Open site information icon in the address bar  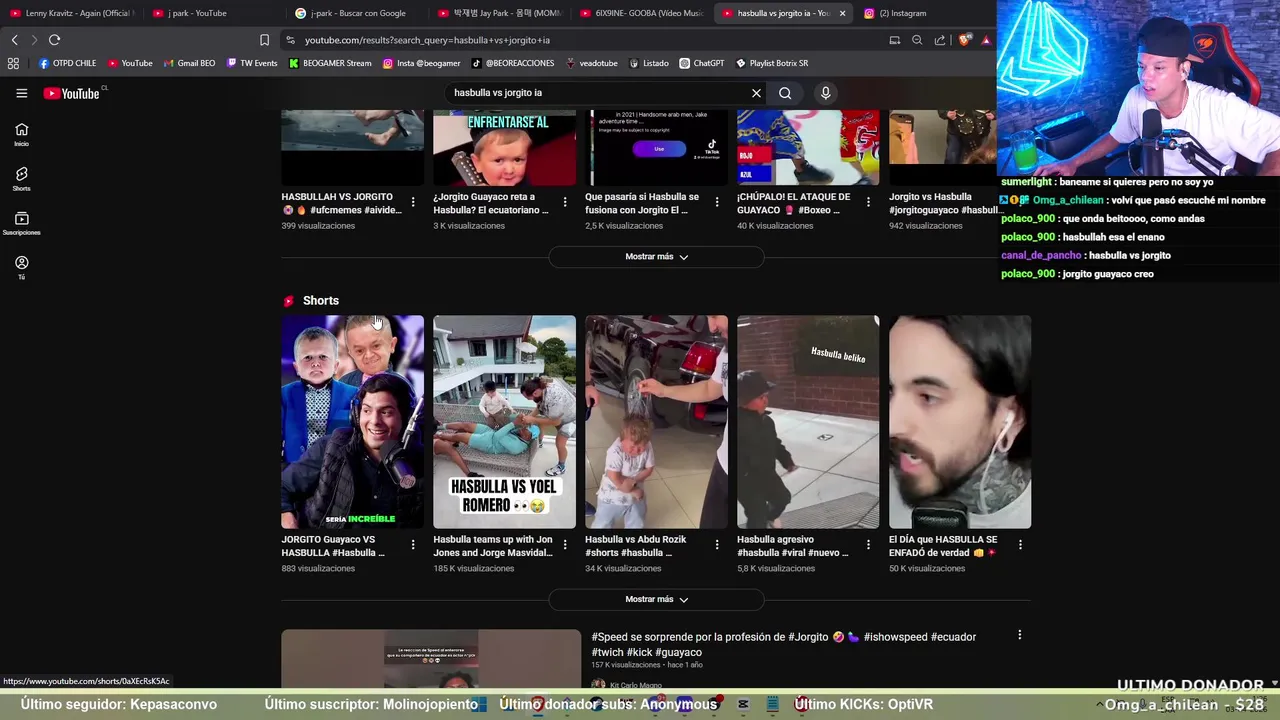[290, 40]
